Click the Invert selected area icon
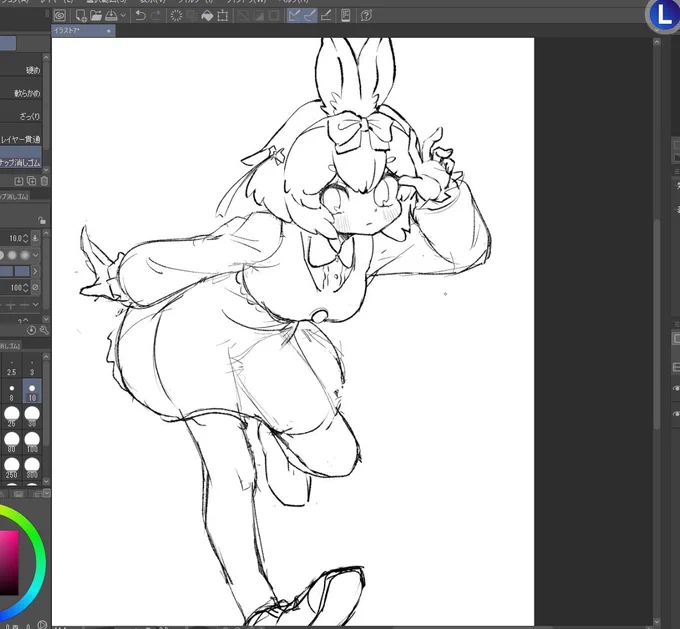Viewport: 680px width, 629px height. [258, 16]
